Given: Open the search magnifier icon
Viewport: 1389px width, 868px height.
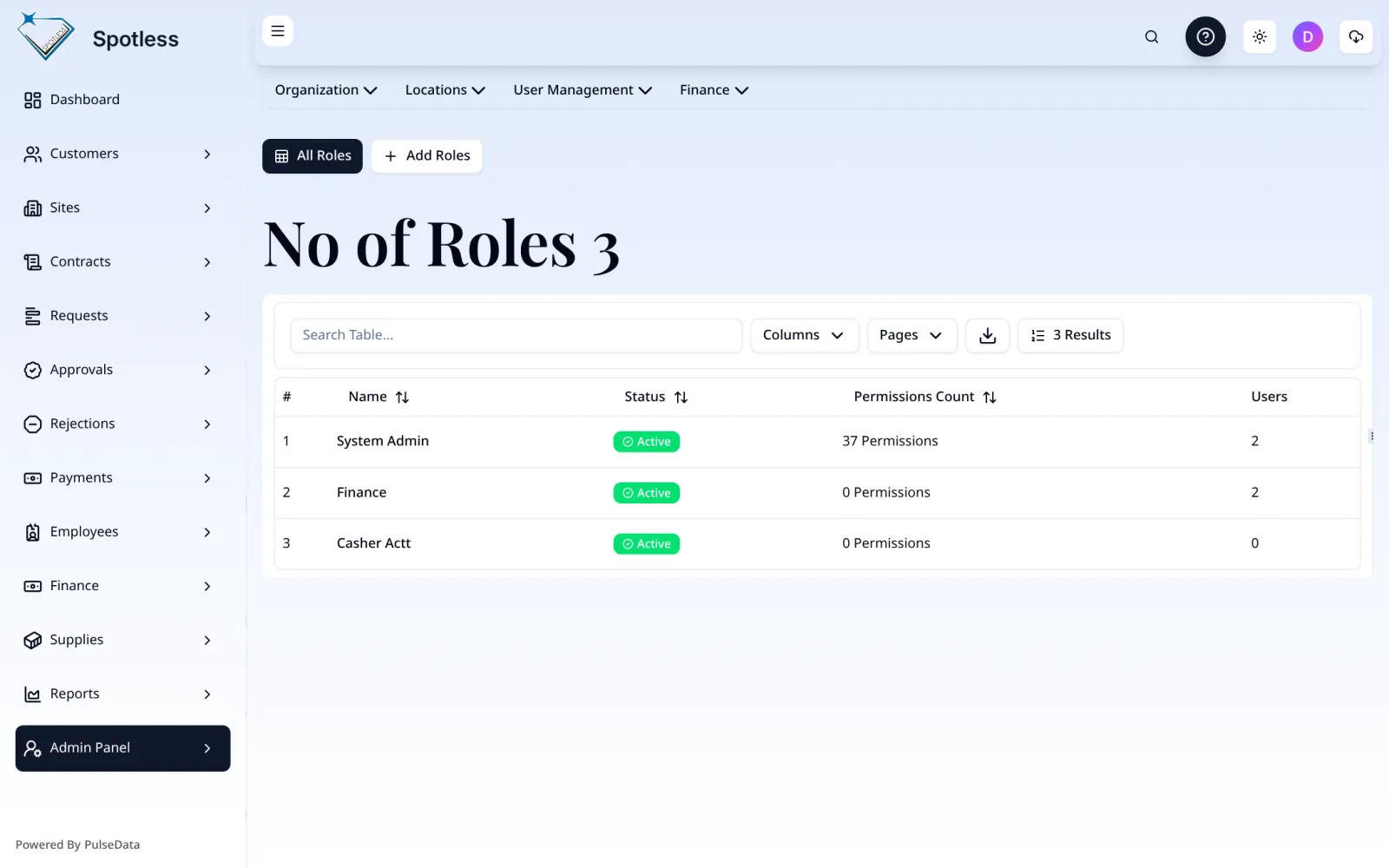Looking at the screenshot, I should coord(1151,36).
